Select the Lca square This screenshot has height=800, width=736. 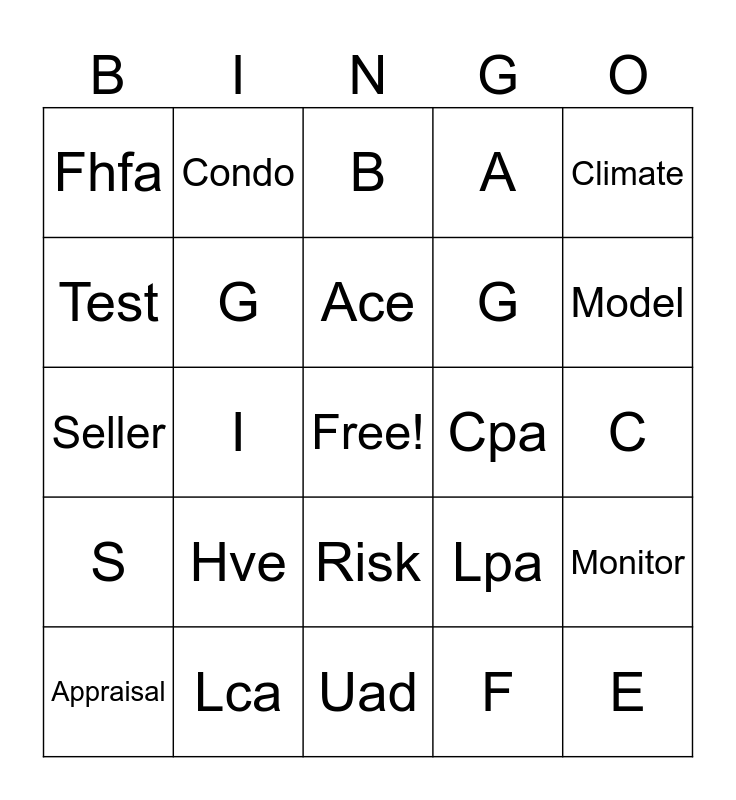(238, 692)
